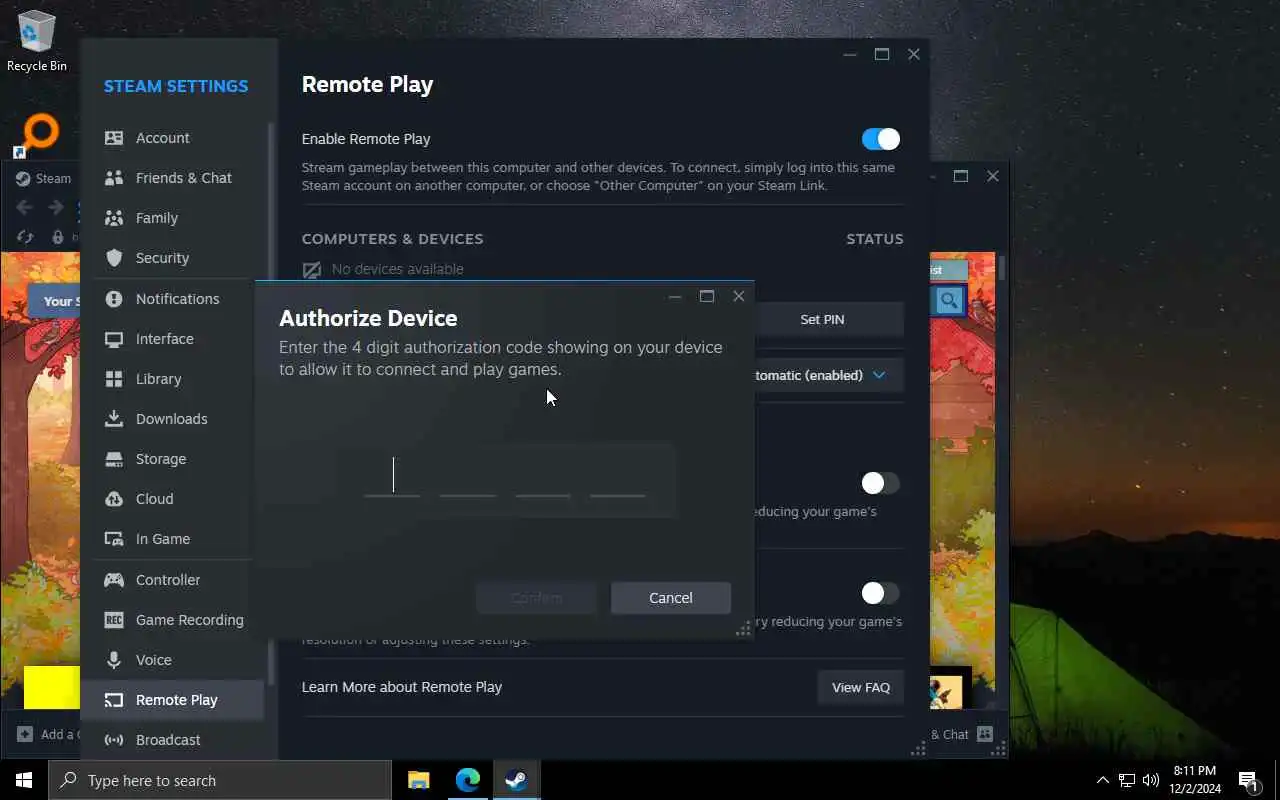Image resolution: width=1280 pixels, height=800 pixels.
Task: Click the Steam taskbar icon
Action: point(517,780)
